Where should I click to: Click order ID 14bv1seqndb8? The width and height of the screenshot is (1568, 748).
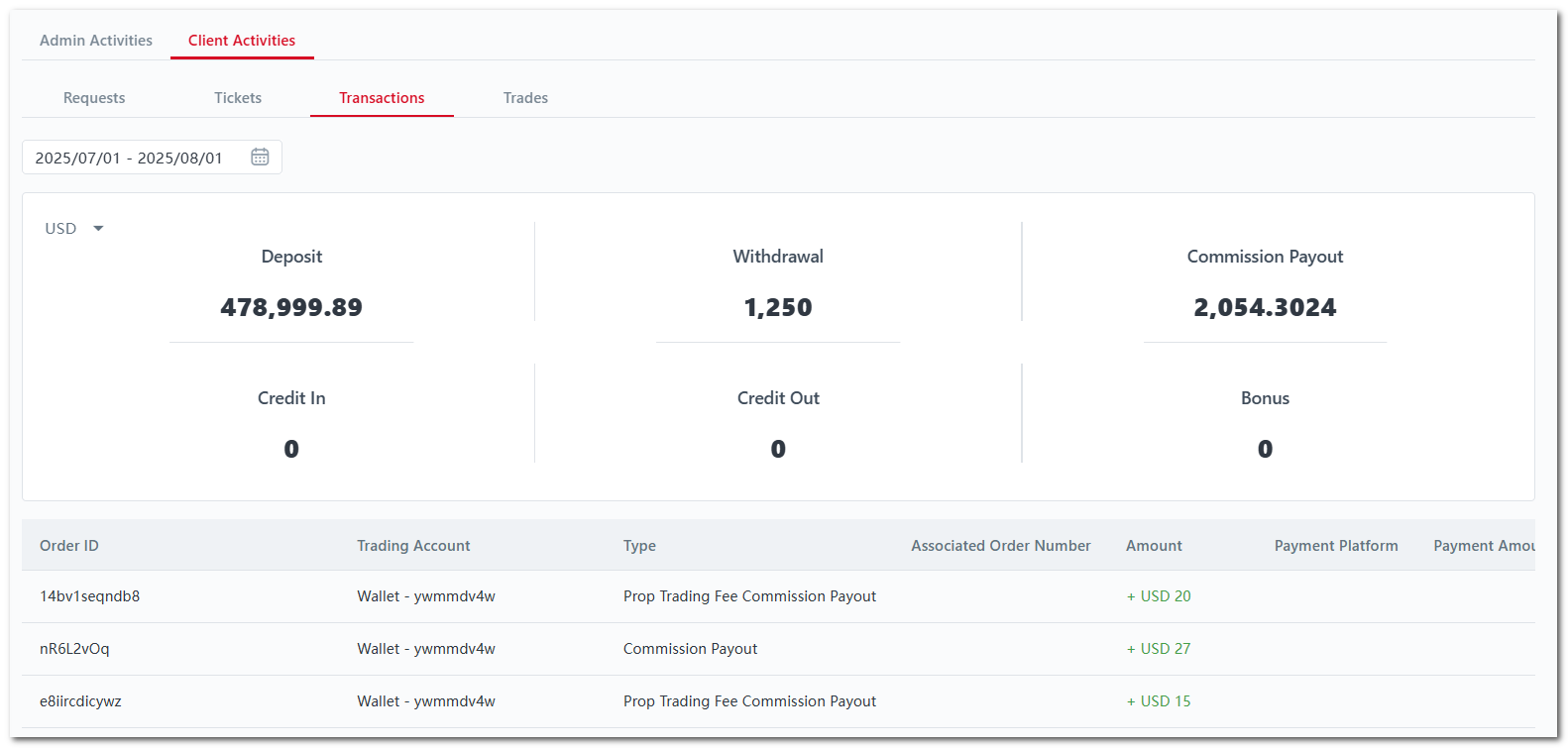[89, 596]
